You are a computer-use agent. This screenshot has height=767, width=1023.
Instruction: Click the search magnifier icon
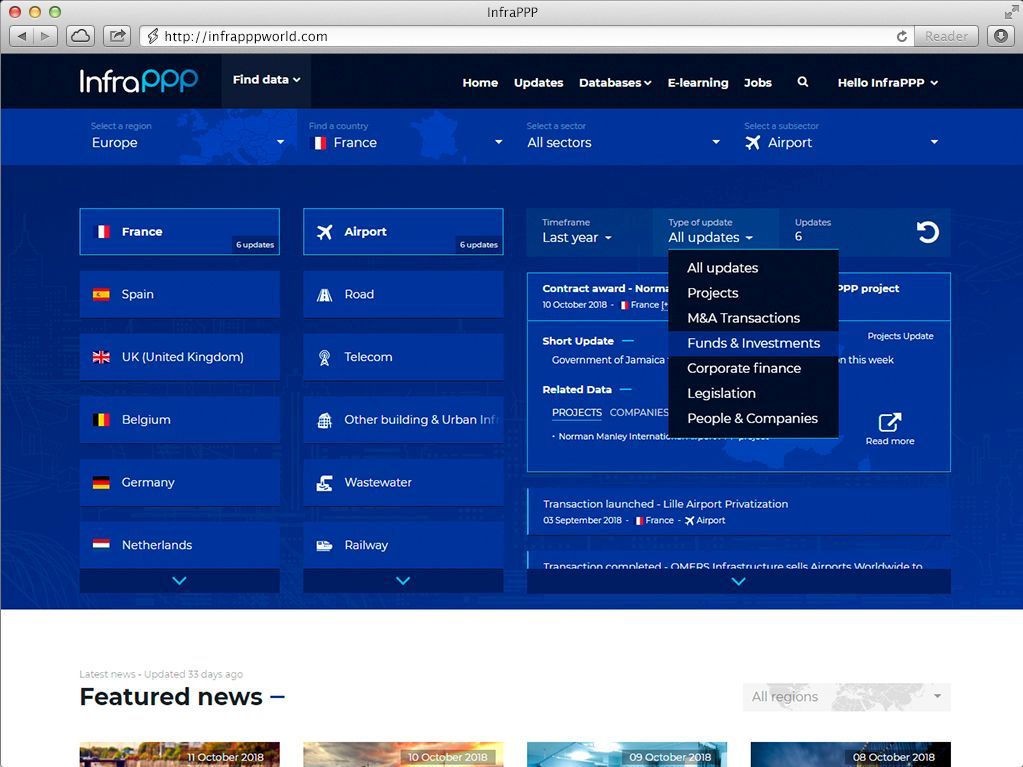tap(802, 83)
